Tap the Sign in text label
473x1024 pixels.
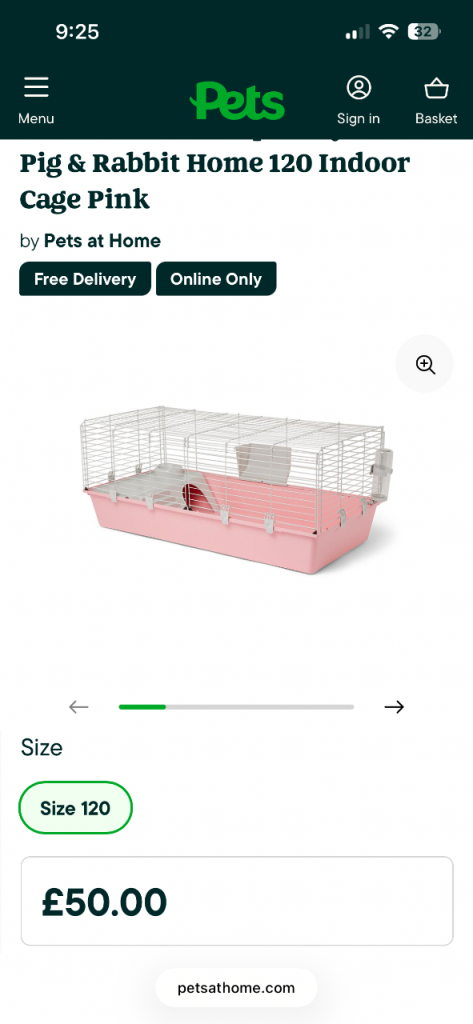tap(358, 119)
